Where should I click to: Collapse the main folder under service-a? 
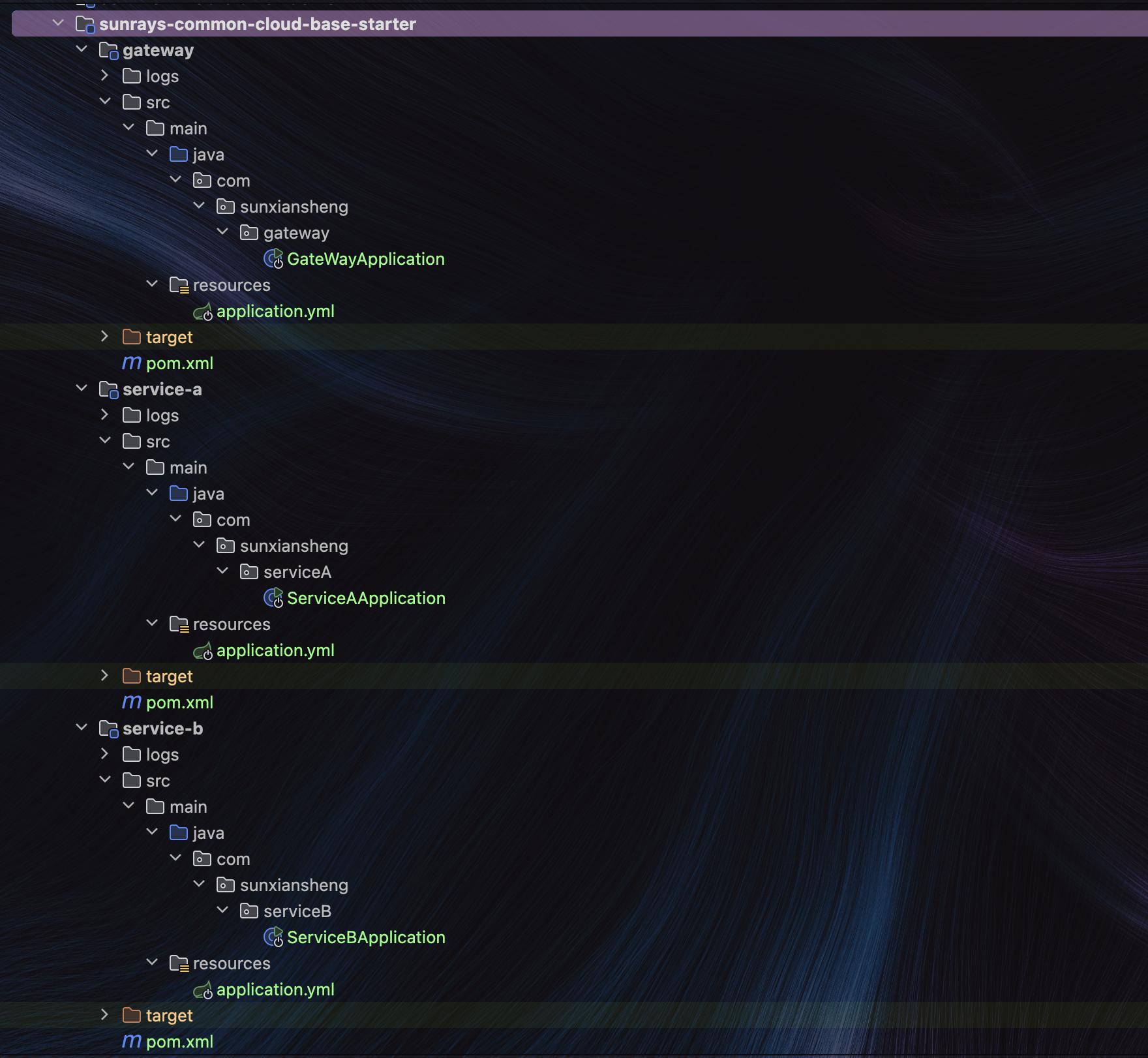[x=128, y=467]
